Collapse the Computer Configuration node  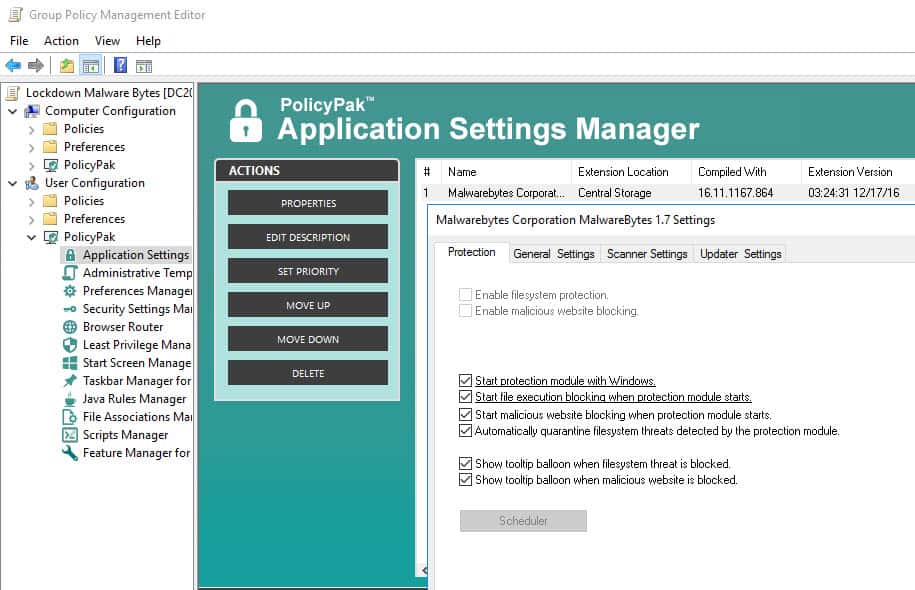coord(13,111)
